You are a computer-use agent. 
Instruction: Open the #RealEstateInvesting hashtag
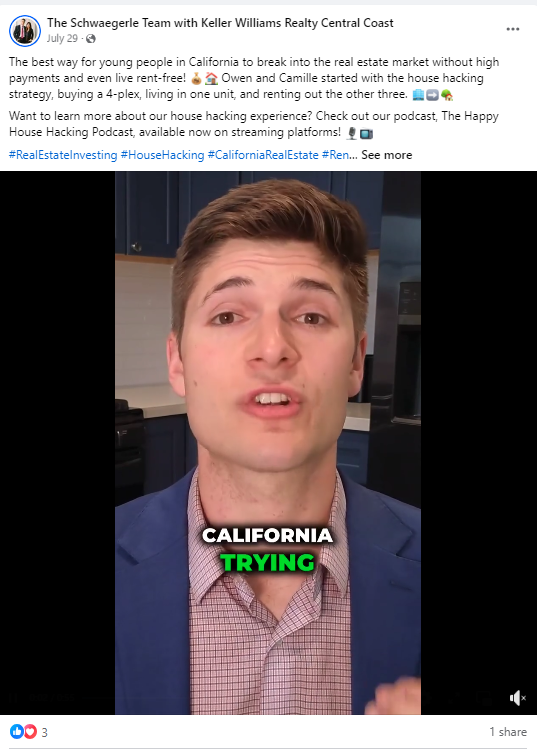coord(63,155)
